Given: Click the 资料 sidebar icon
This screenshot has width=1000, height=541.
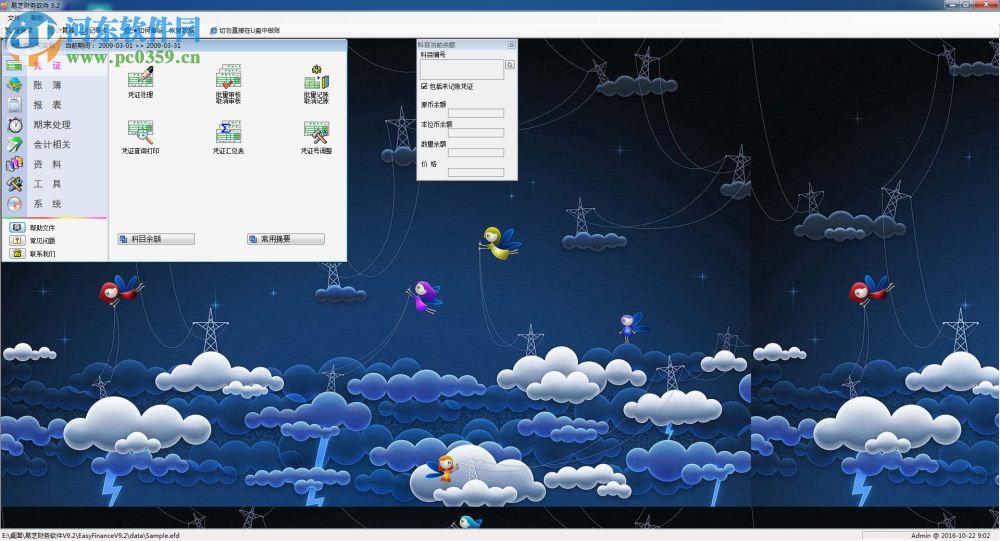Looking at the screenshot, I should tap(15, 164).
